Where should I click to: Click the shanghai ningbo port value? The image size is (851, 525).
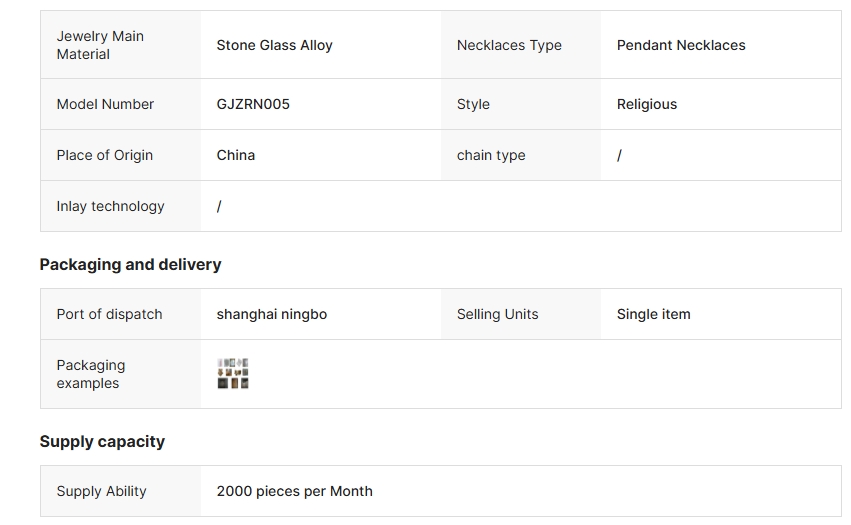click(x=271, y=314)
